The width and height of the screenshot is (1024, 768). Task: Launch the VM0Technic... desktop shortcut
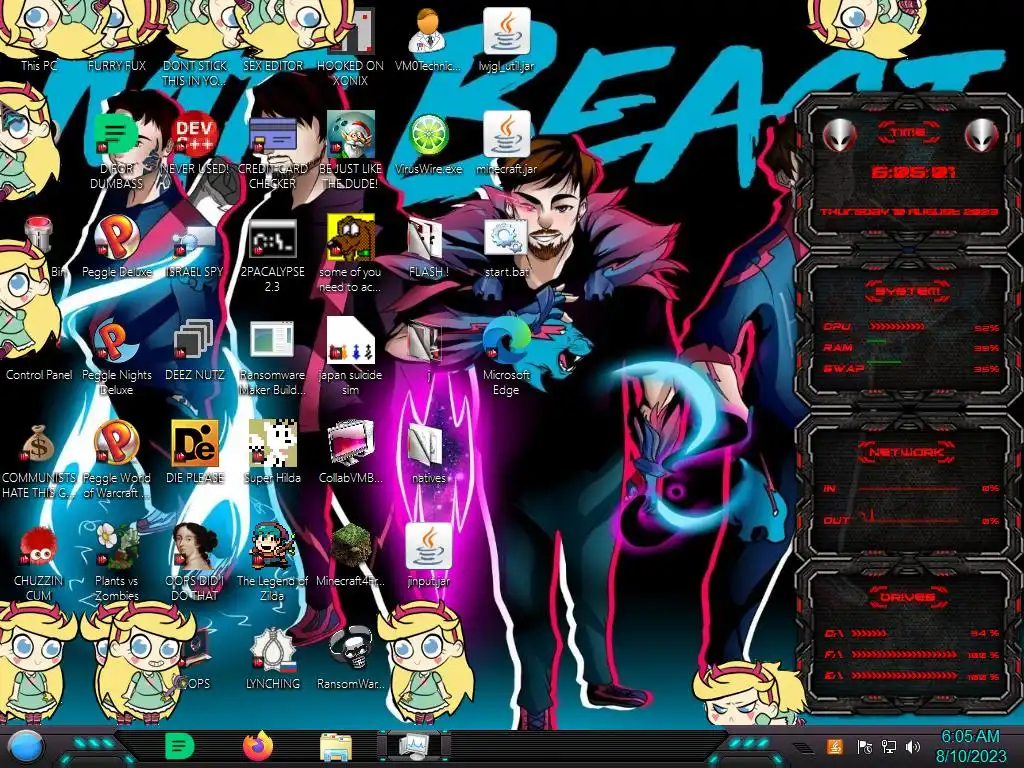coord(428,40)
